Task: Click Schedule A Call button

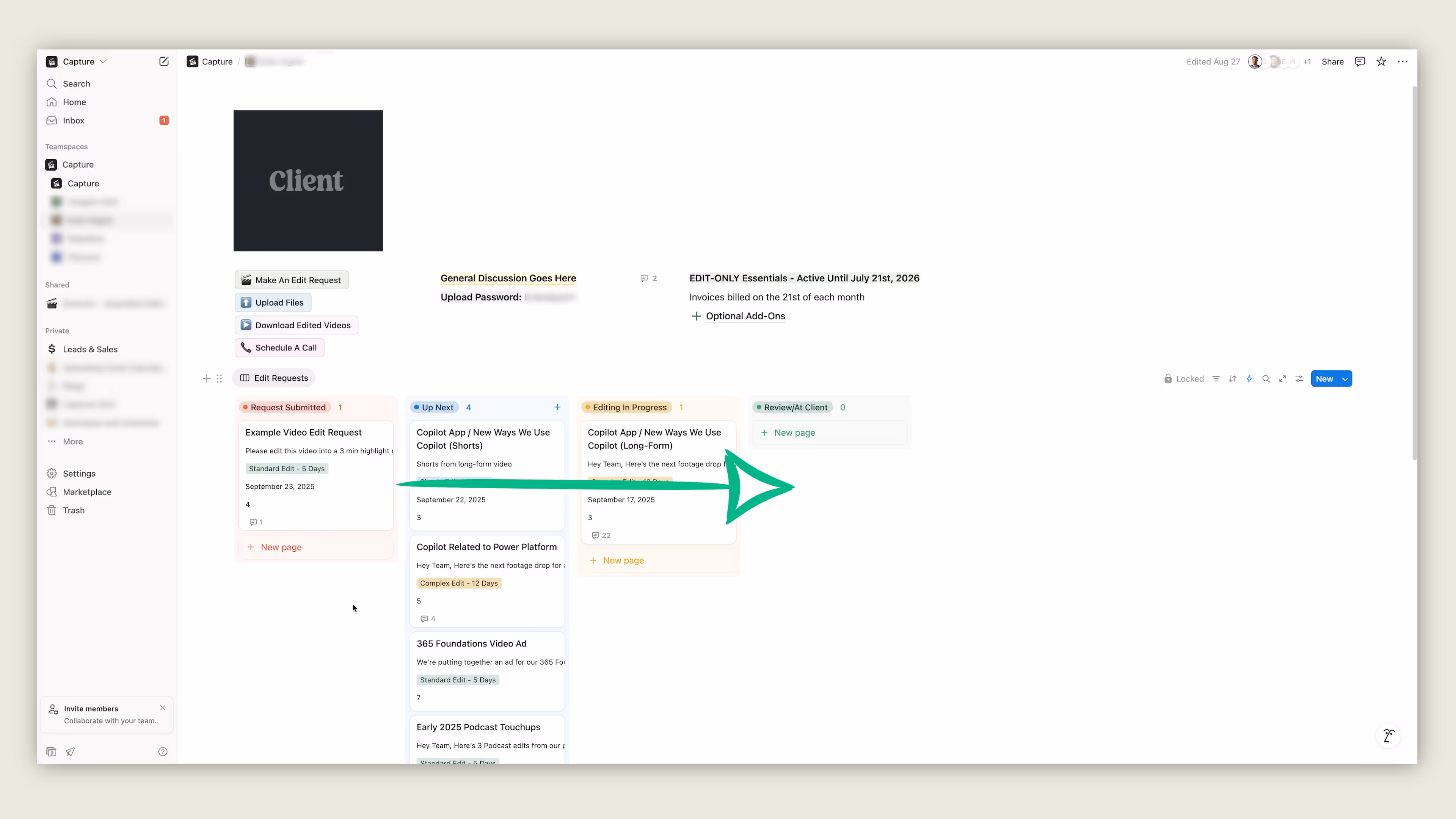Action: click(x=279, y=348)
